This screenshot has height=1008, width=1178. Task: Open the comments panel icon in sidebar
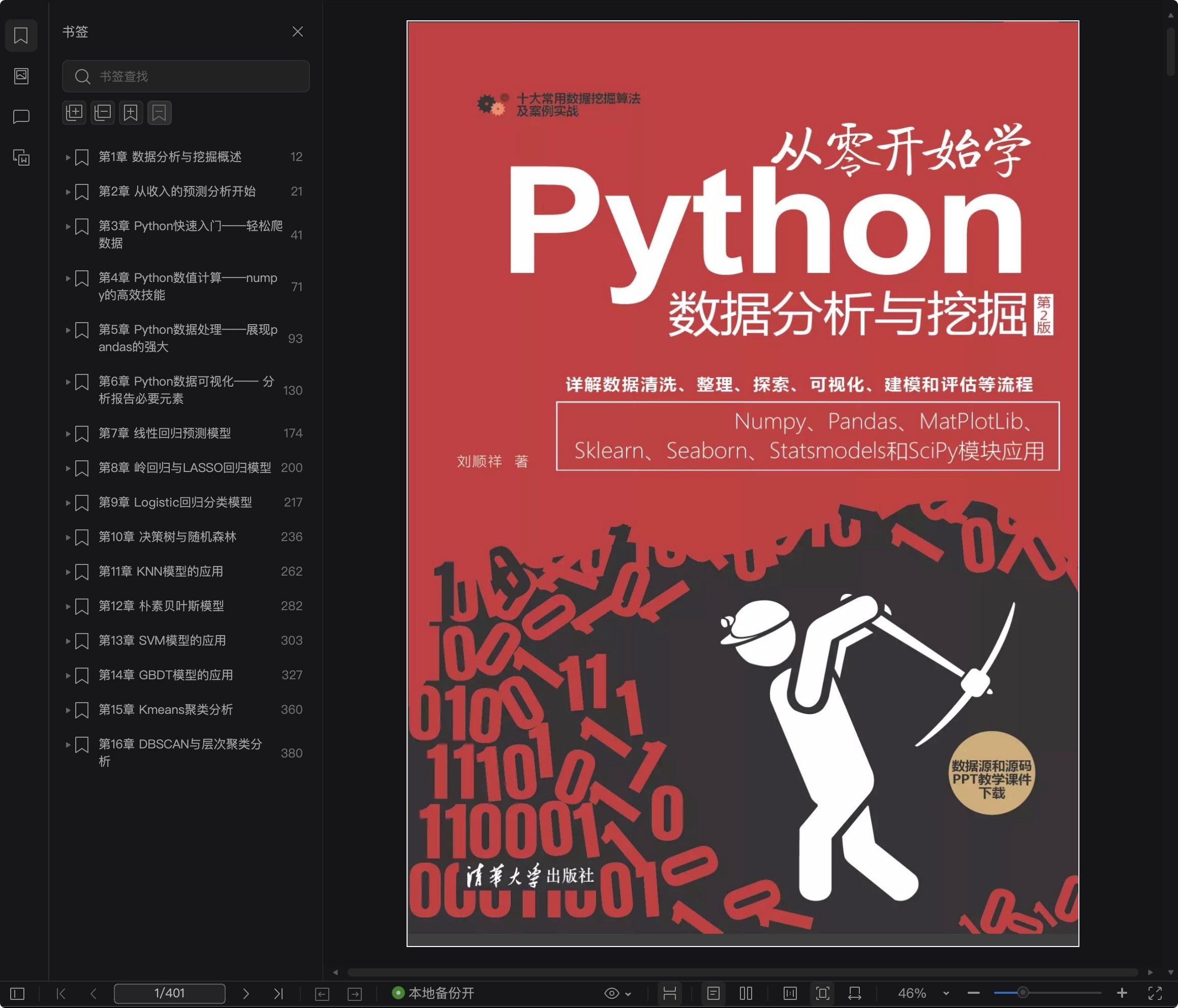21,116
